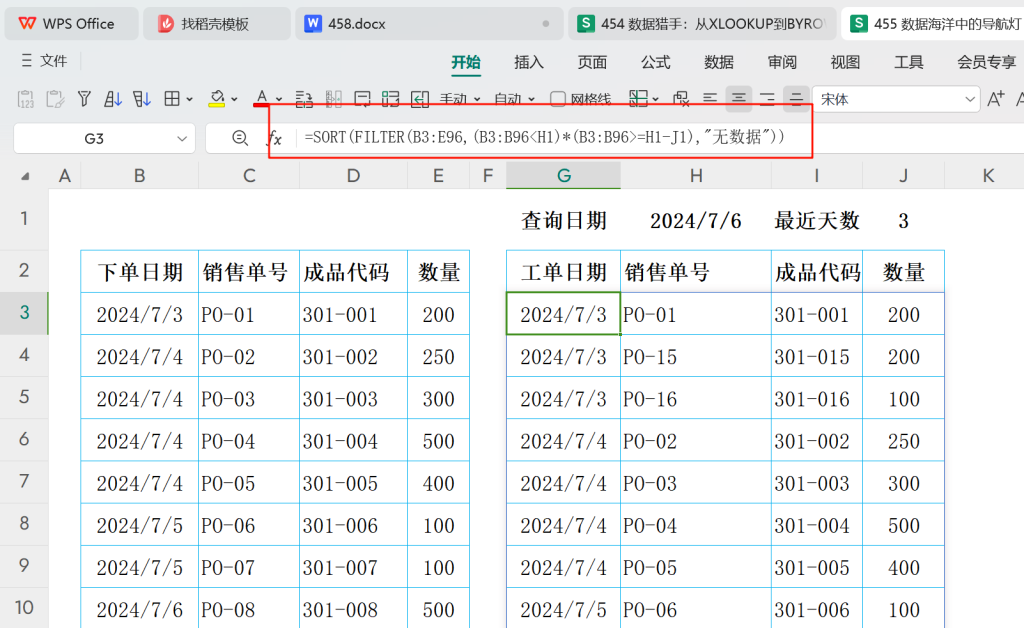The image size is (1024, 628).
Task: Select column G header
Action: [563, 176]
